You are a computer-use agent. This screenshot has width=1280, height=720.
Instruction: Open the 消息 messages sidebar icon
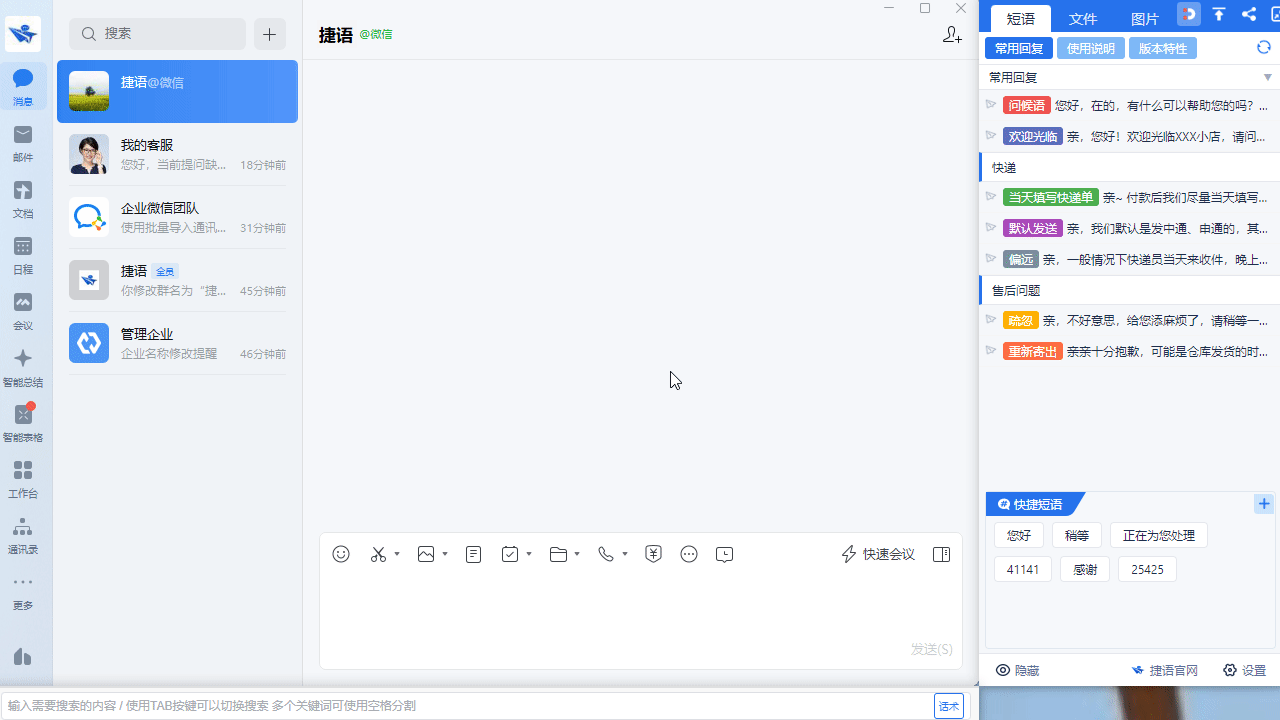click(x=23, y=86)
